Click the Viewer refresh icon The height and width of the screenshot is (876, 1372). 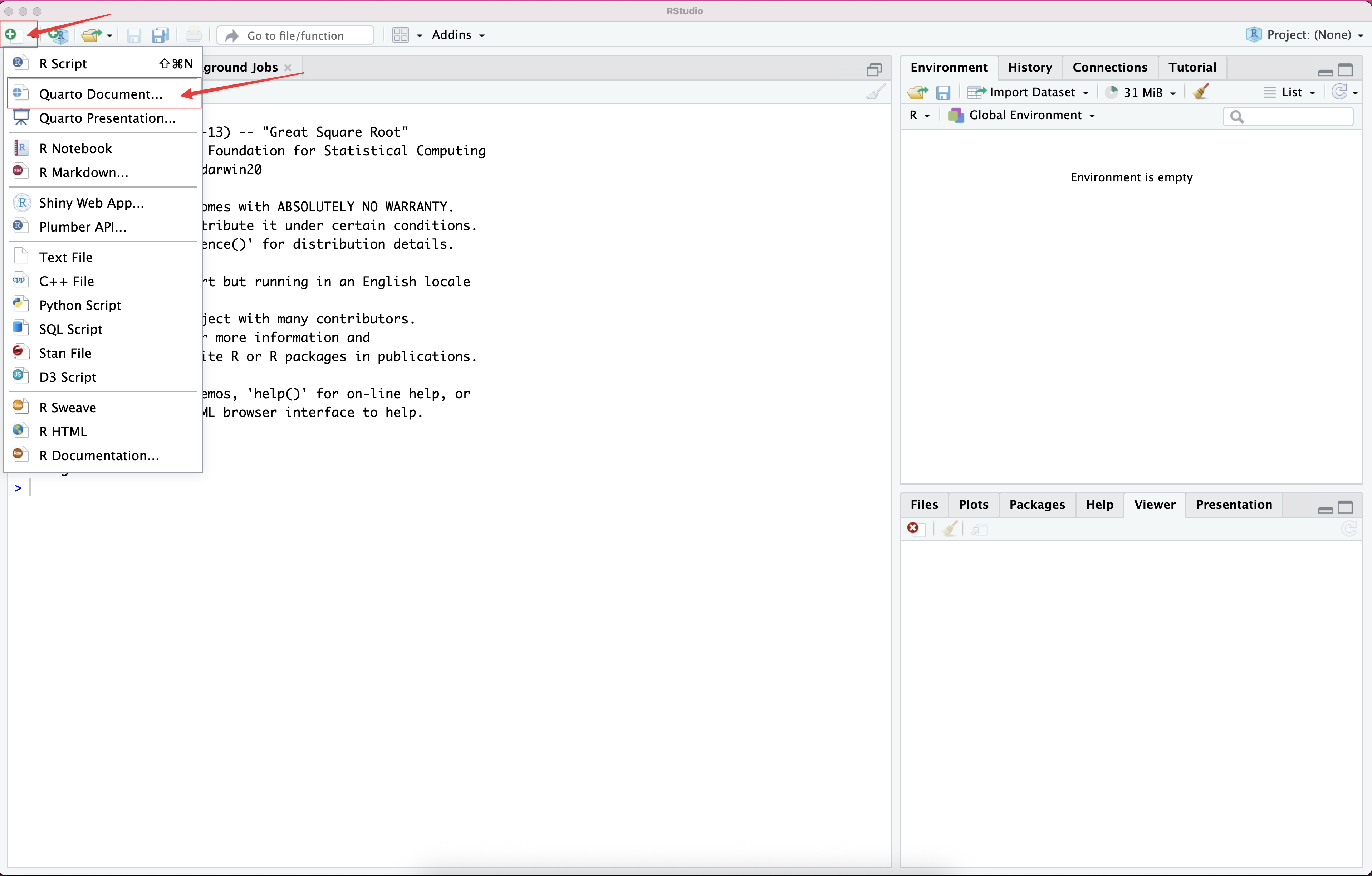[x=1349, y=529]
